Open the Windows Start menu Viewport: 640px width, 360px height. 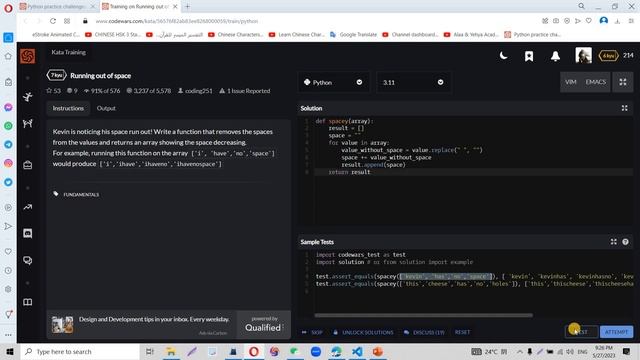10,351
